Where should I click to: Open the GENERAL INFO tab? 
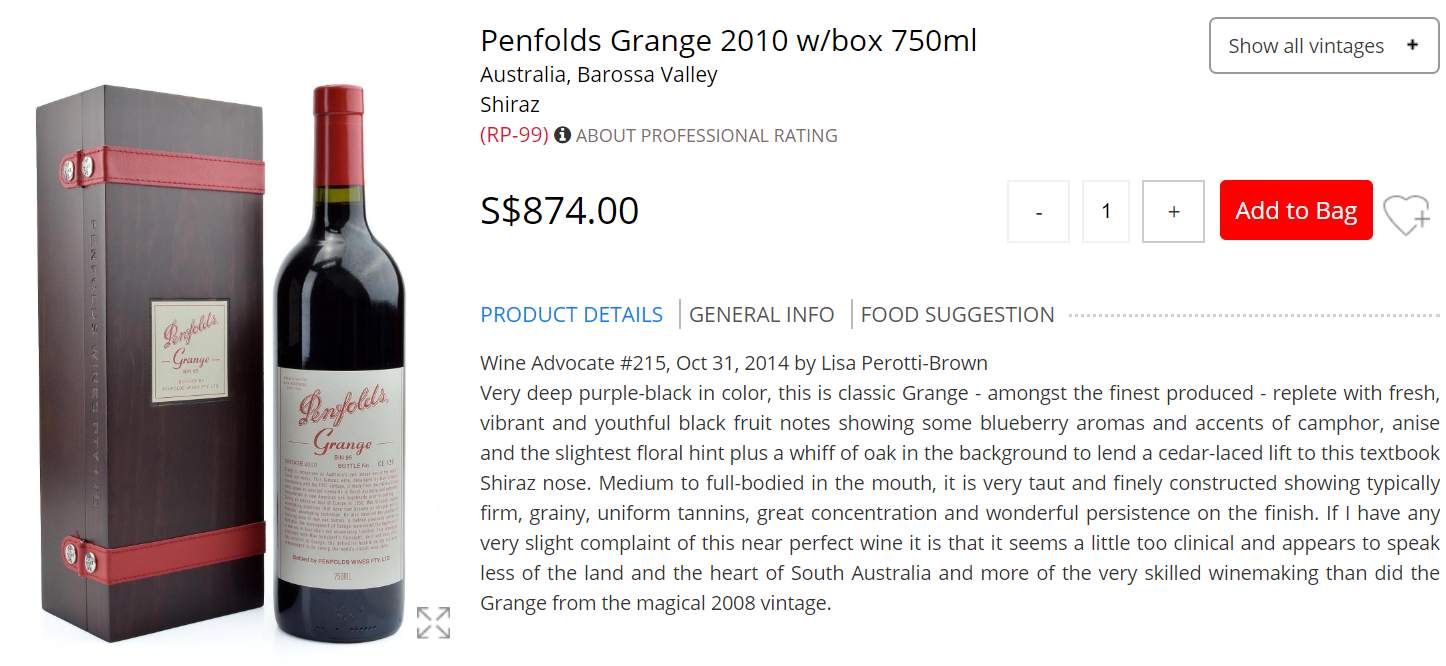tap(761, 315)
